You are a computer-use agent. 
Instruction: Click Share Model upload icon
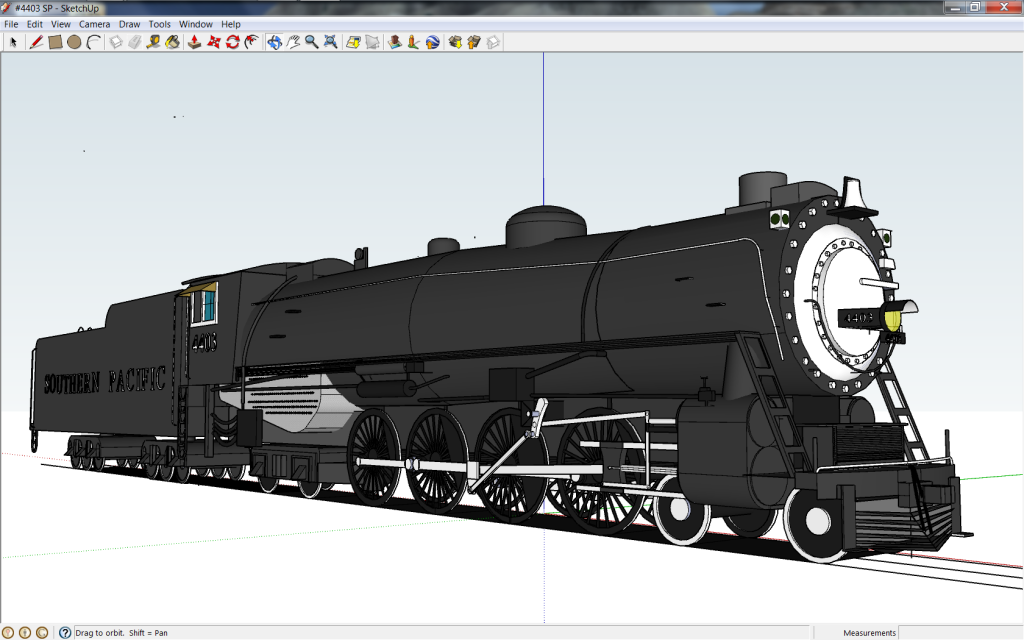[x=474, y=42]
